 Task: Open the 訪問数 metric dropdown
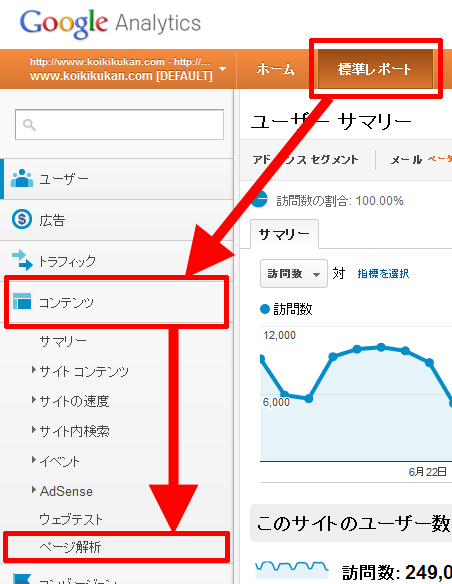click(x=294, y=274)
